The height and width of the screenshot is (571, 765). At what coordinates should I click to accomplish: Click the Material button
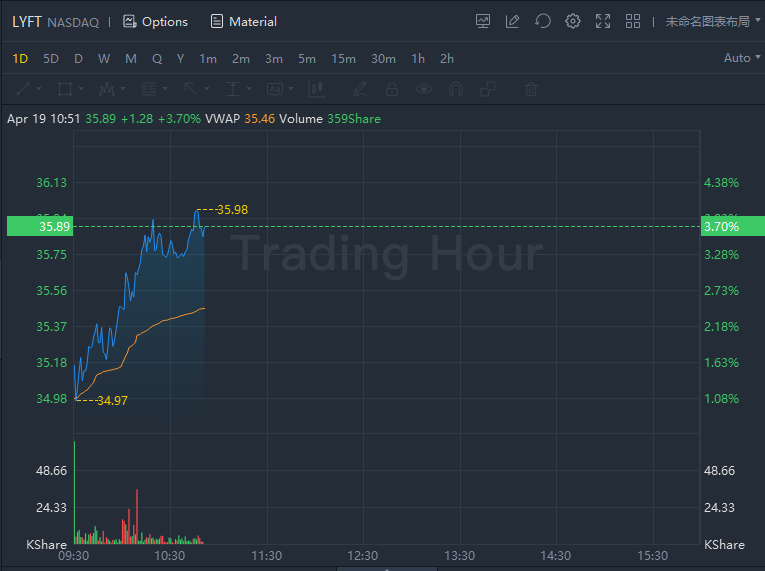point(243,21)
